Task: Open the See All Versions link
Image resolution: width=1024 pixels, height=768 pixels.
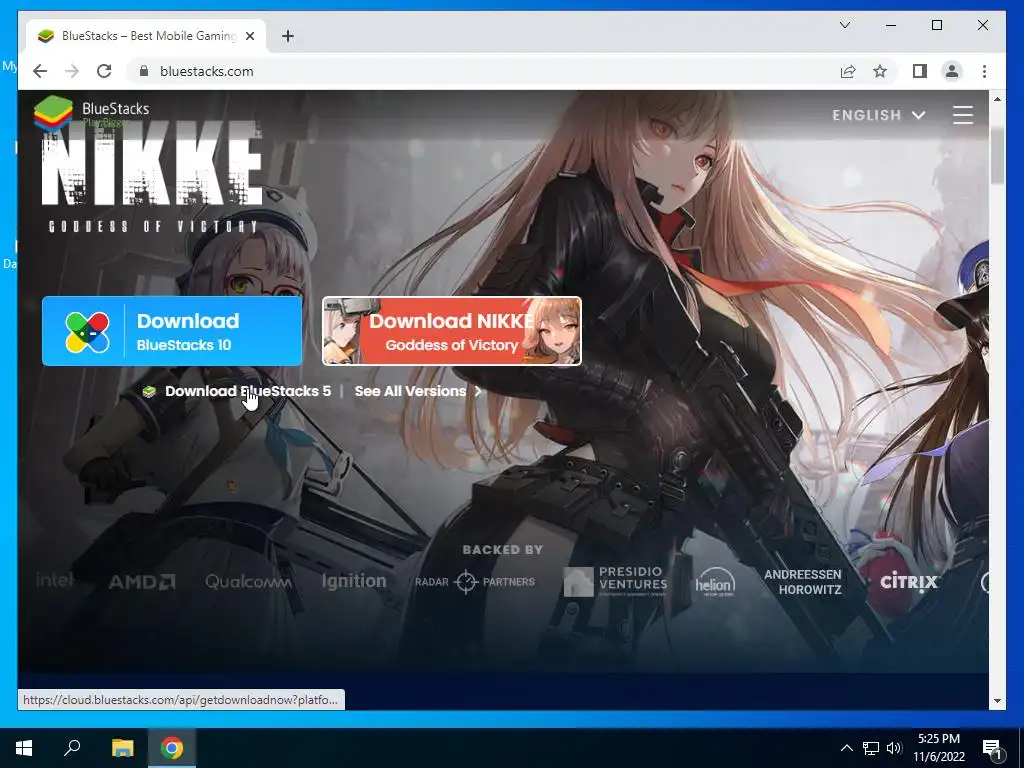Action: click(x=418, y=391)
